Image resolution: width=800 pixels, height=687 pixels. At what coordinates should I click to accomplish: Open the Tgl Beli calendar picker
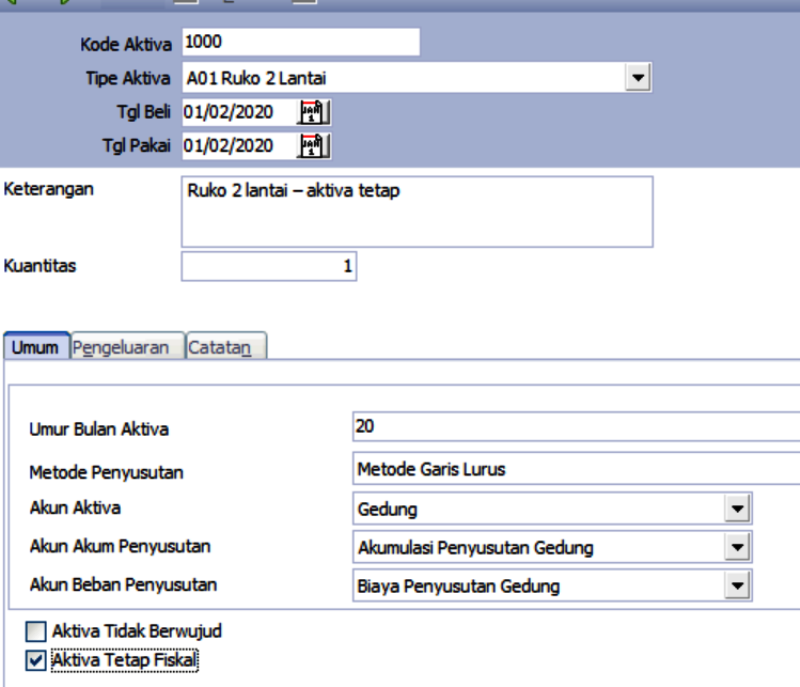pos(314,112)
